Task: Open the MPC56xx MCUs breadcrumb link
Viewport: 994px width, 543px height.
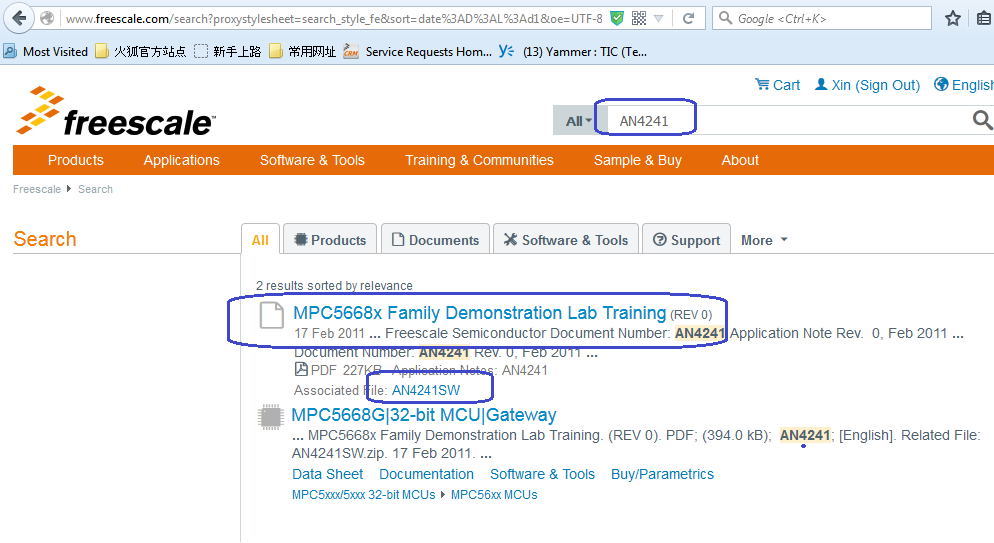Action: (494, 495)
